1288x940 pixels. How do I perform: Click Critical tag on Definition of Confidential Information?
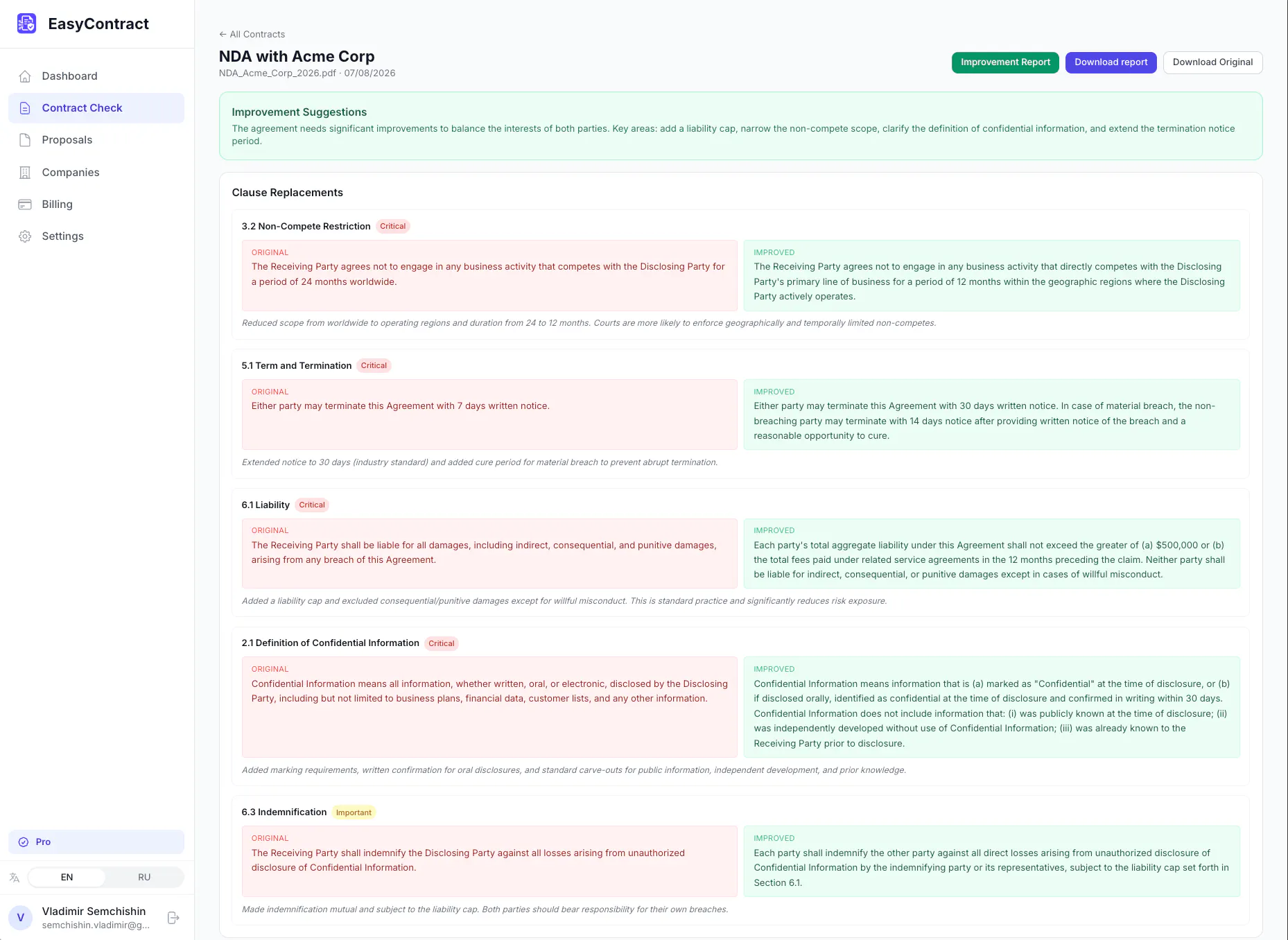442,643
